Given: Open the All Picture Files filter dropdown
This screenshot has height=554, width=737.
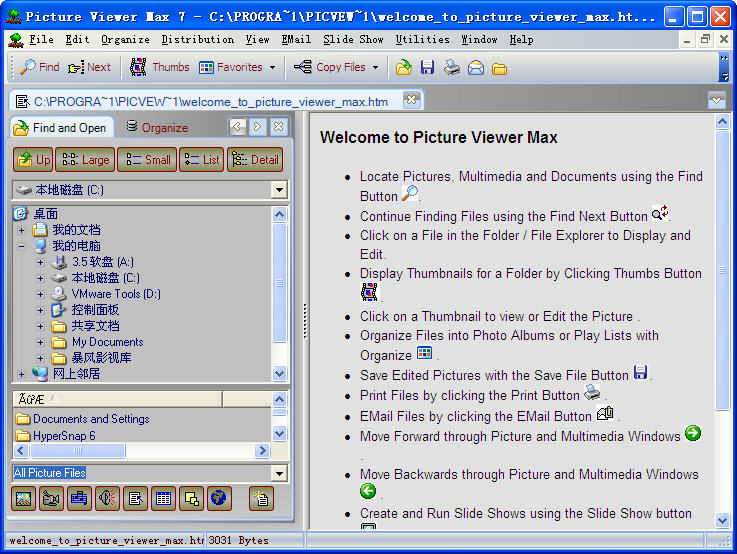Looking at the screenshot, I should coord(279,473).
